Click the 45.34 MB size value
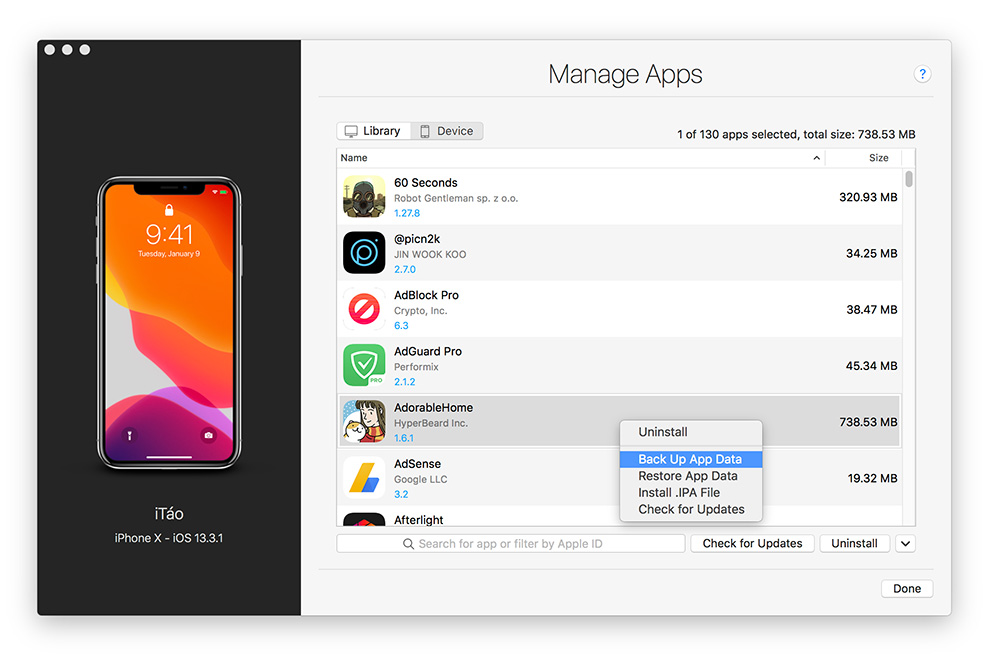Screen dimensions: 1000x662 tap(871, 365)
